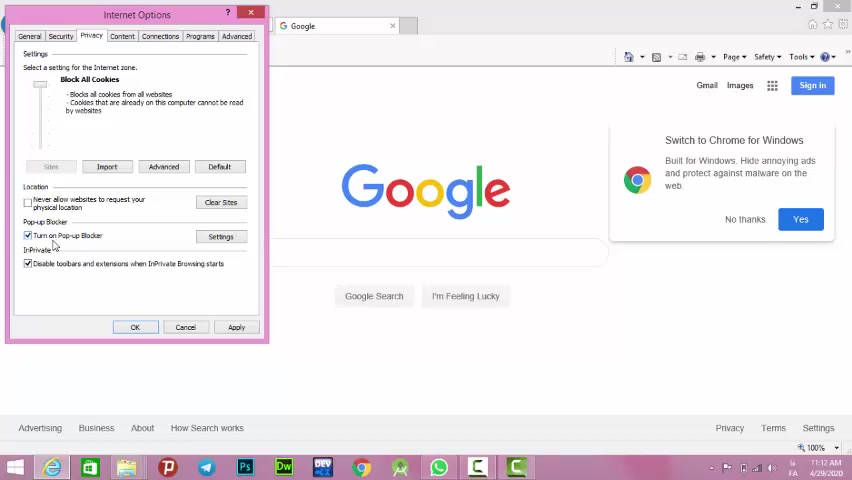
Task: Open the Google apps grid icon
Action: [x=772, y=85]
